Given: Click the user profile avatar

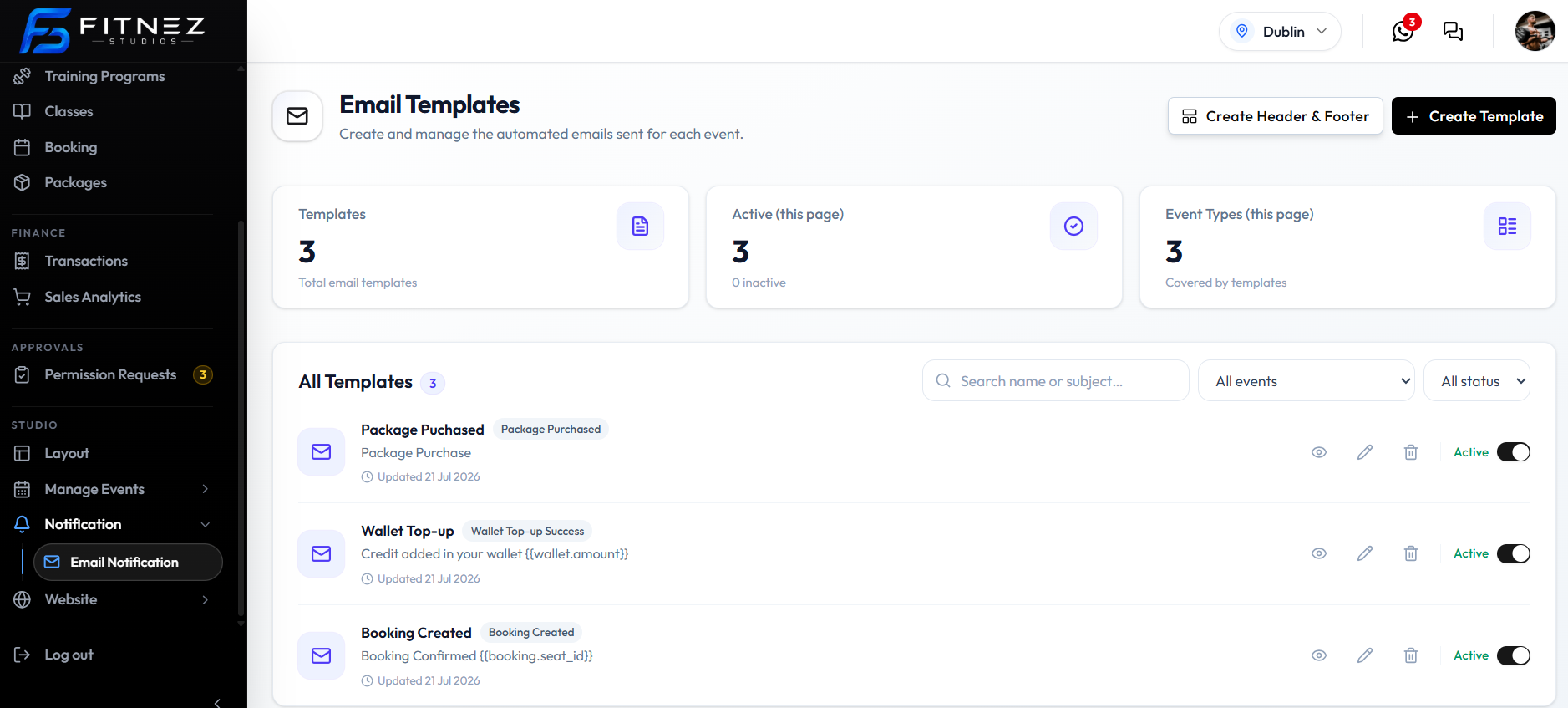Looking at the screenshot, I should tap(1535, 31).
